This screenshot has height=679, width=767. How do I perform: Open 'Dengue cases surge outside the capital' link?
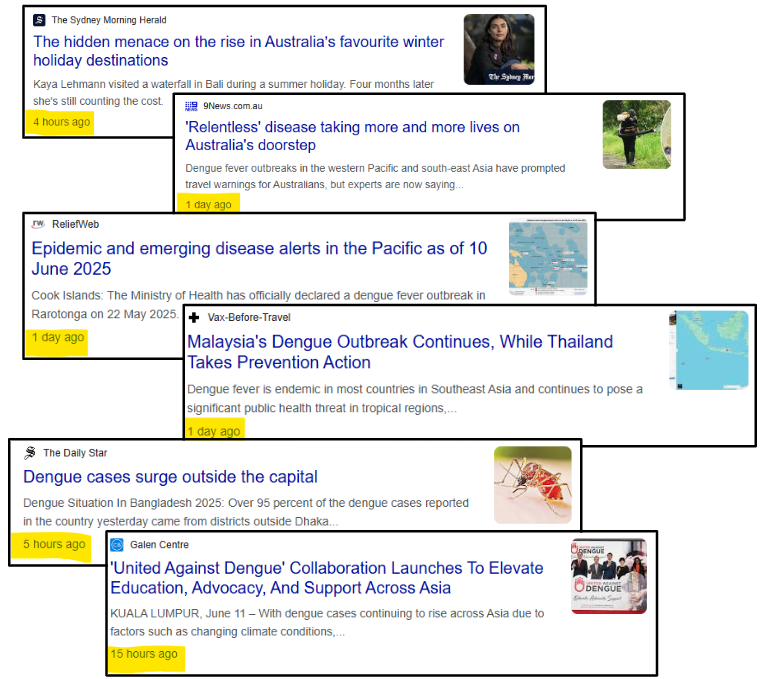[x=170, y=477]
